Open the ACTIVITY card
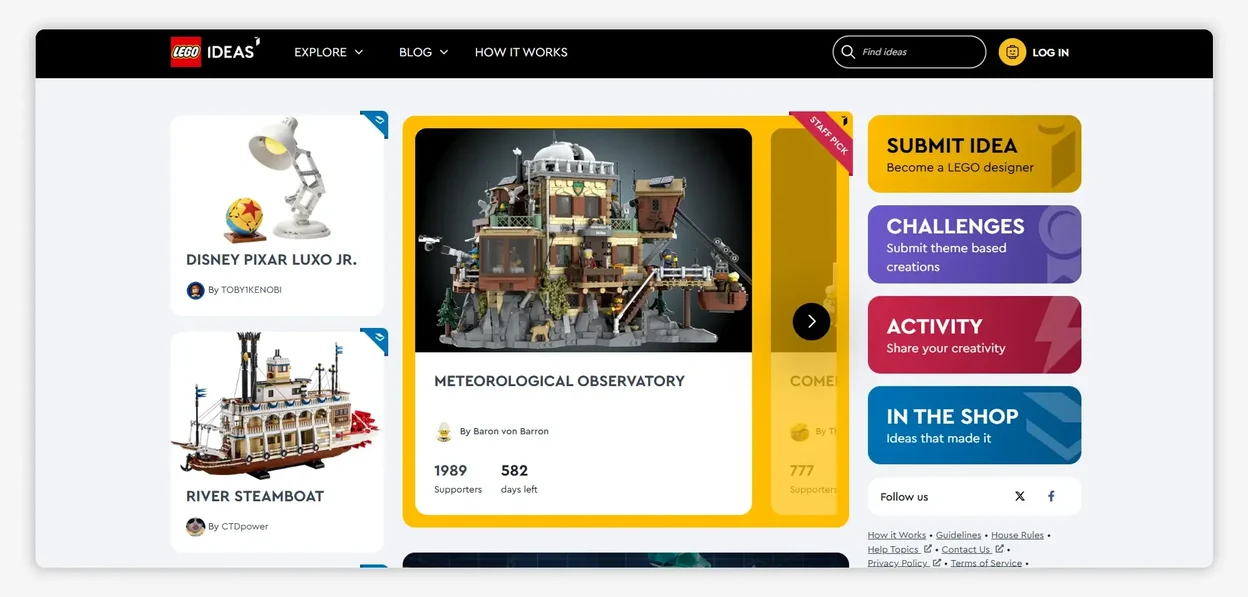The height and width of the screenshot is (597, 1248). click(x=974, y=335)
